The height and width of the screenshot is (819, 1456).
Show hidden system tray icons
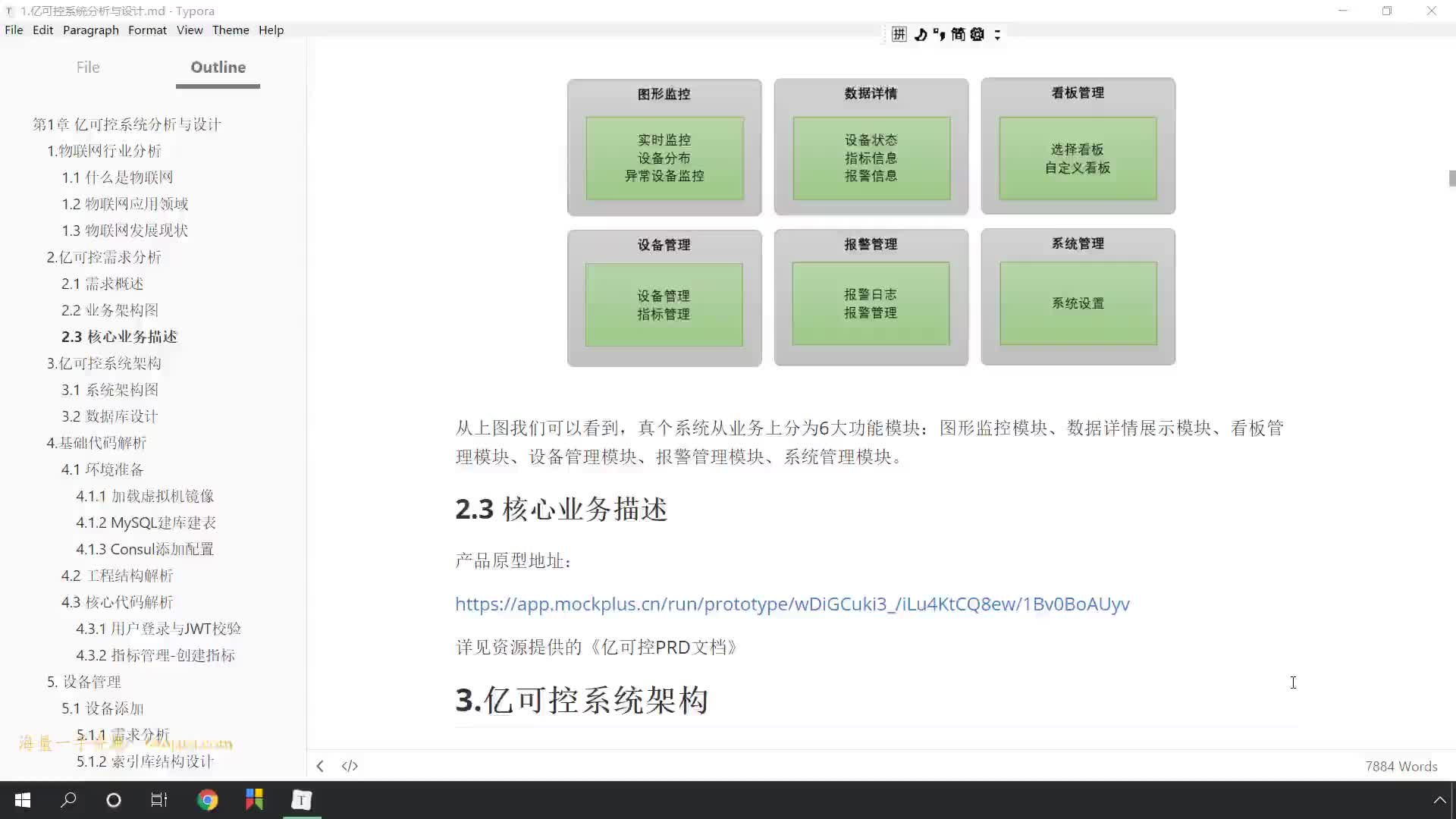(1439, 800)
